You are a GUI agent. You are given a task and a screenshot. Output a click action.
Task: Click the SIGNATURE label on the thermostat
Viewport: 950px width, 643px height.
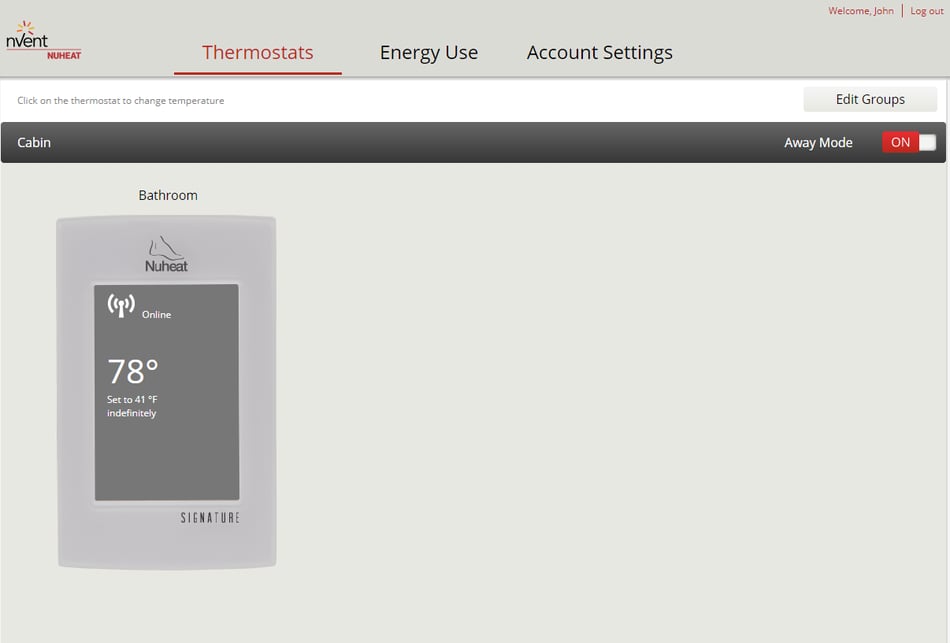(x=210, y=518)
